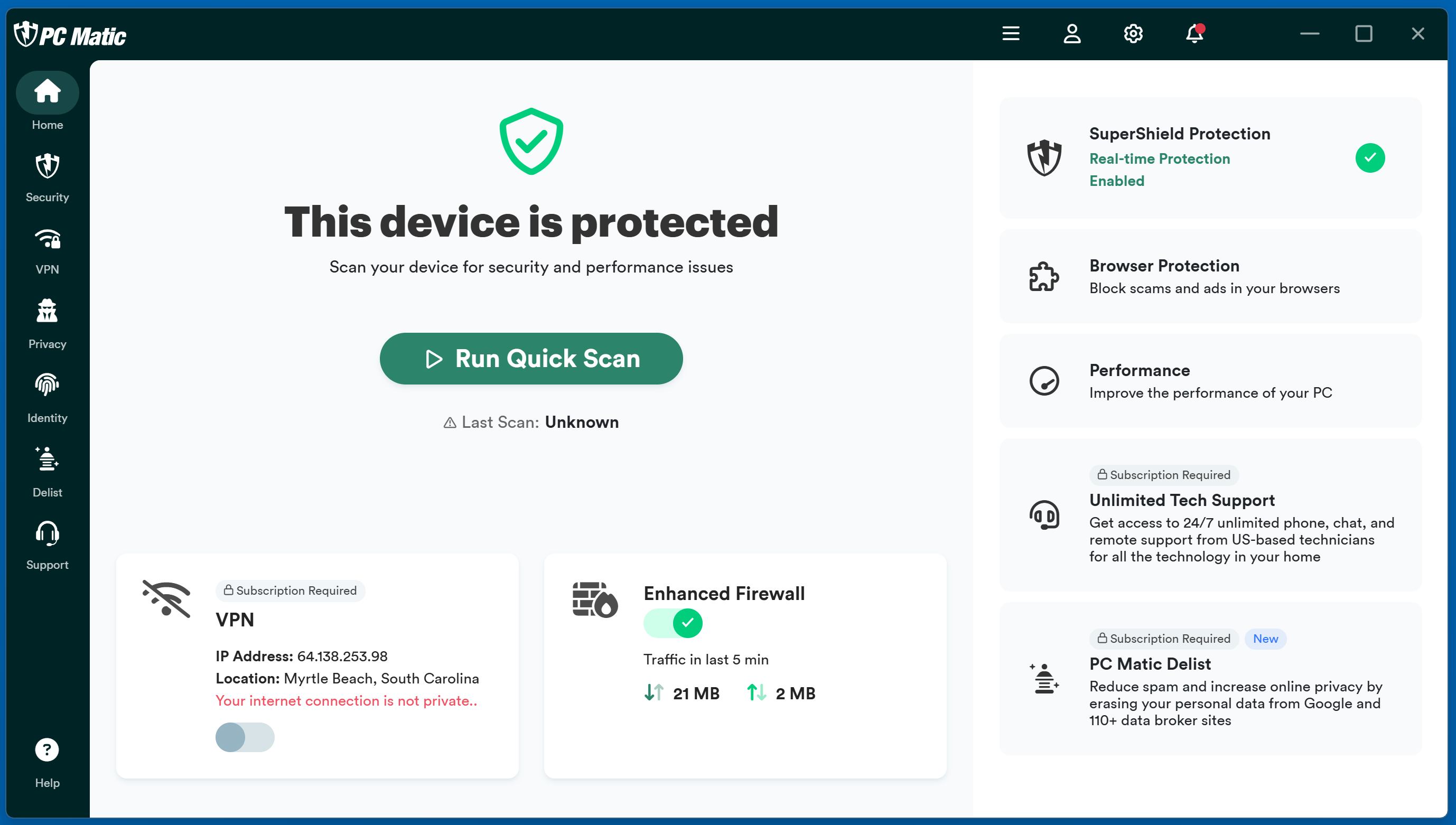The image size is (1456, 825).
Task: Open the hamburger menu icon
Action: coord(1011,33)
